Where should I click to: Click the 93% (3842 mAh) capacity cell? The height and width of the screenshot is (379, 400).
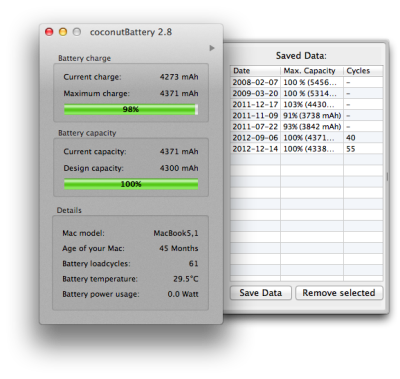[x=312, y=127]
